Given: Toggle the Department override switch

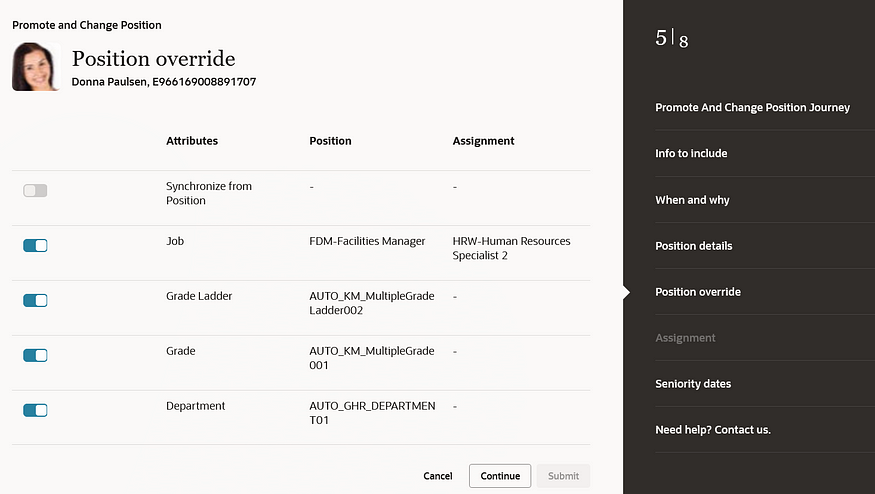Looking at the screenshot, I should pyautogui.click(x=35, y=410).
